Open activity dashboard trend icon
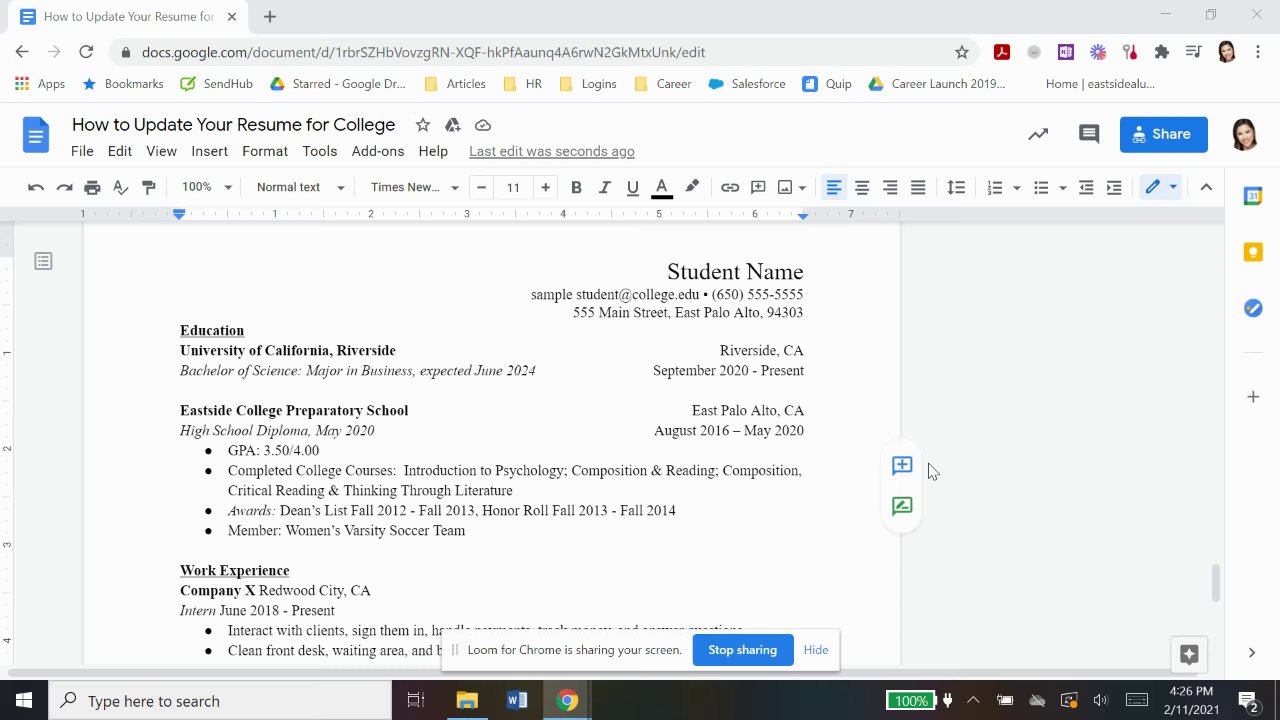Image resolution: width=1280 pixels, height=720 pixels. [x=1038, y=134]
